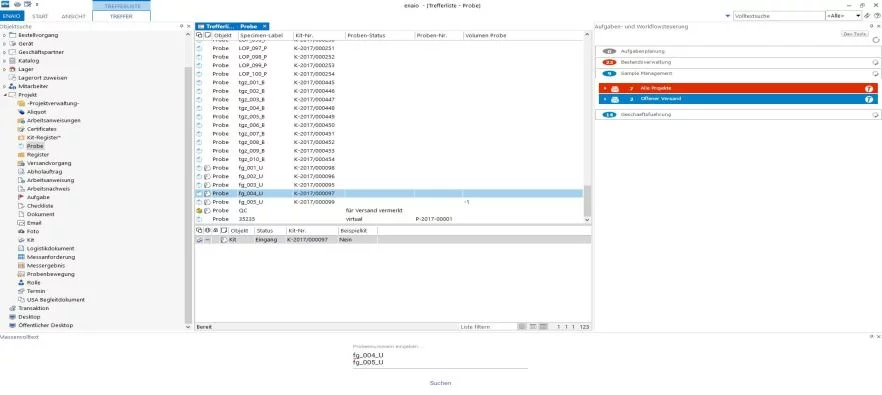Viewport: 882px width, 395px height.
Task: Select the Kit-Register icon in the object tree
Action: point(21,137)
